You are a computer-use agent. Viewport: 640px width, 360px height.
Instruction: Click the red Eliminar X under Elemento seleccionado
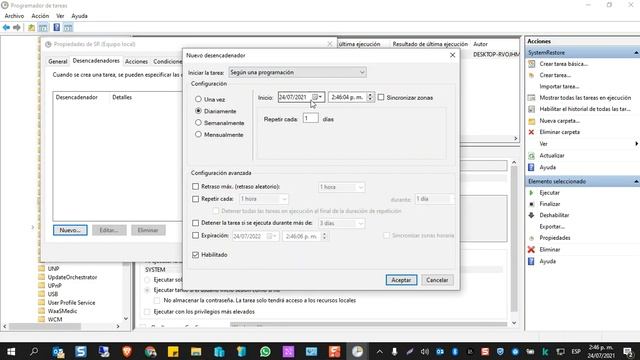[x=531, y=249]
